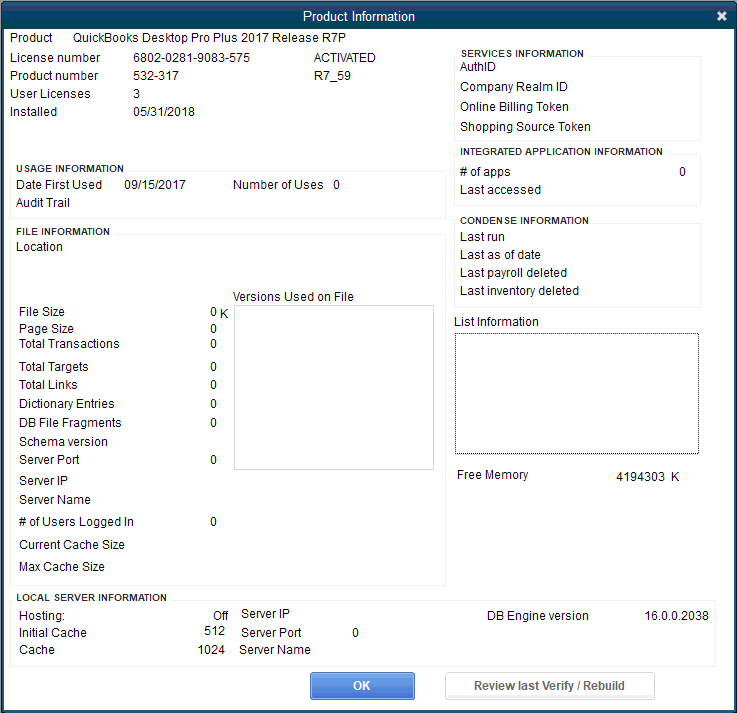Click the Last as of date label
Image resolution: width=737 pixels, height=713 pixels.
[x=500, y=255]
